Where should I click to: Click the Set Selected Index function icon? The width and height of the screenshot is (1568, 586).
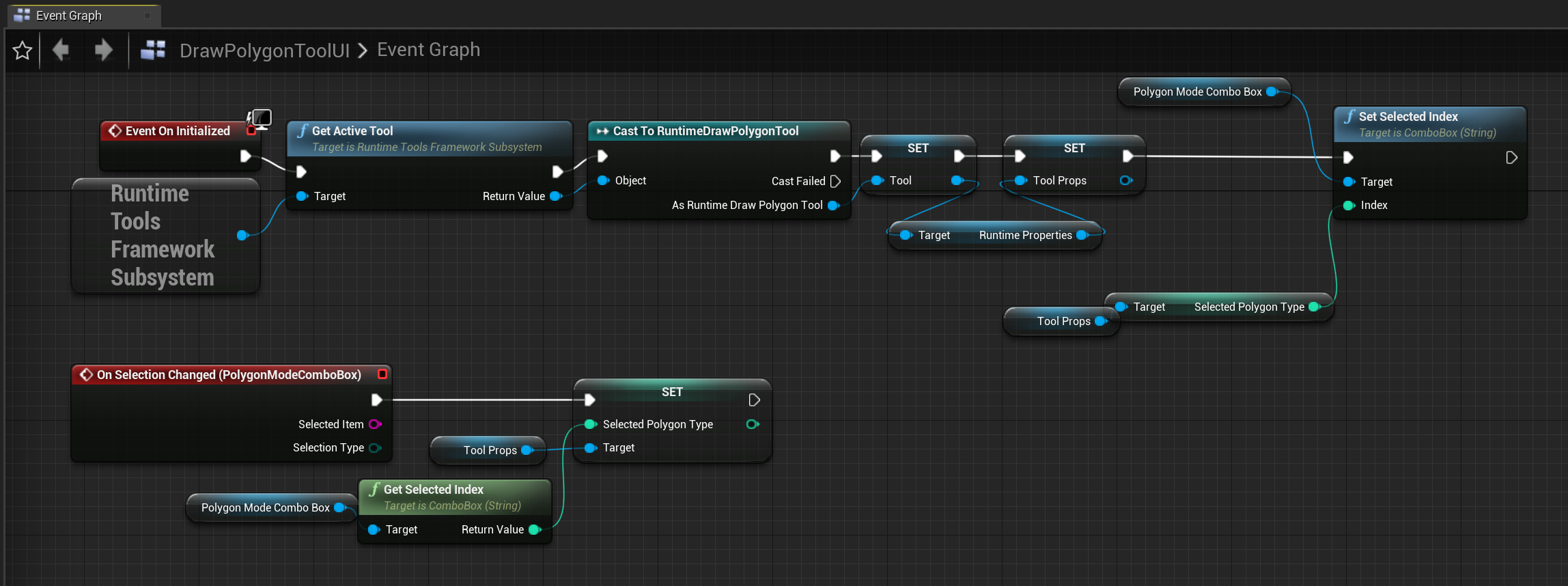click(1349, 117)
